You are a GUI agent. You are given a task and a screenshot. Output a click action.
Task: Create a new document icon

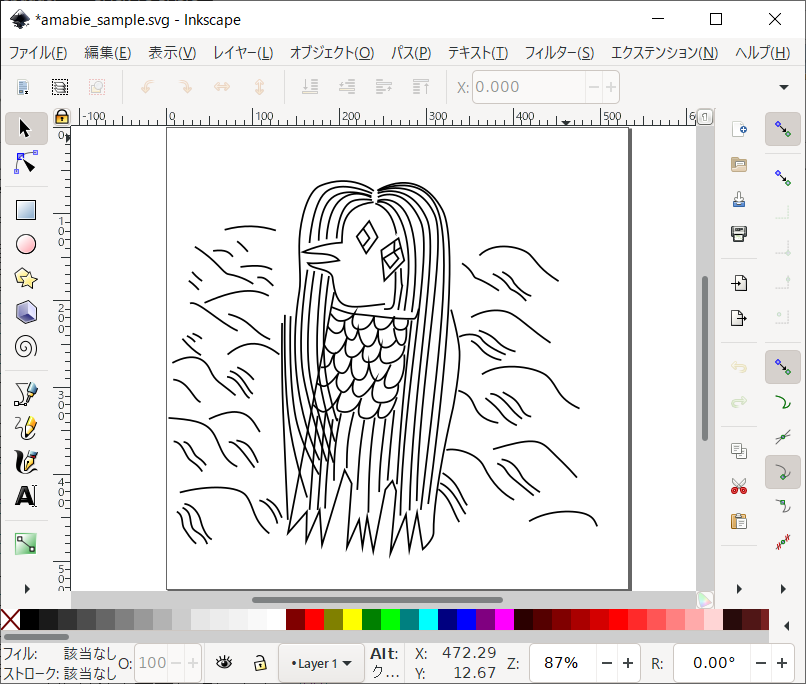pyautogui.click(x=739, y=129)
